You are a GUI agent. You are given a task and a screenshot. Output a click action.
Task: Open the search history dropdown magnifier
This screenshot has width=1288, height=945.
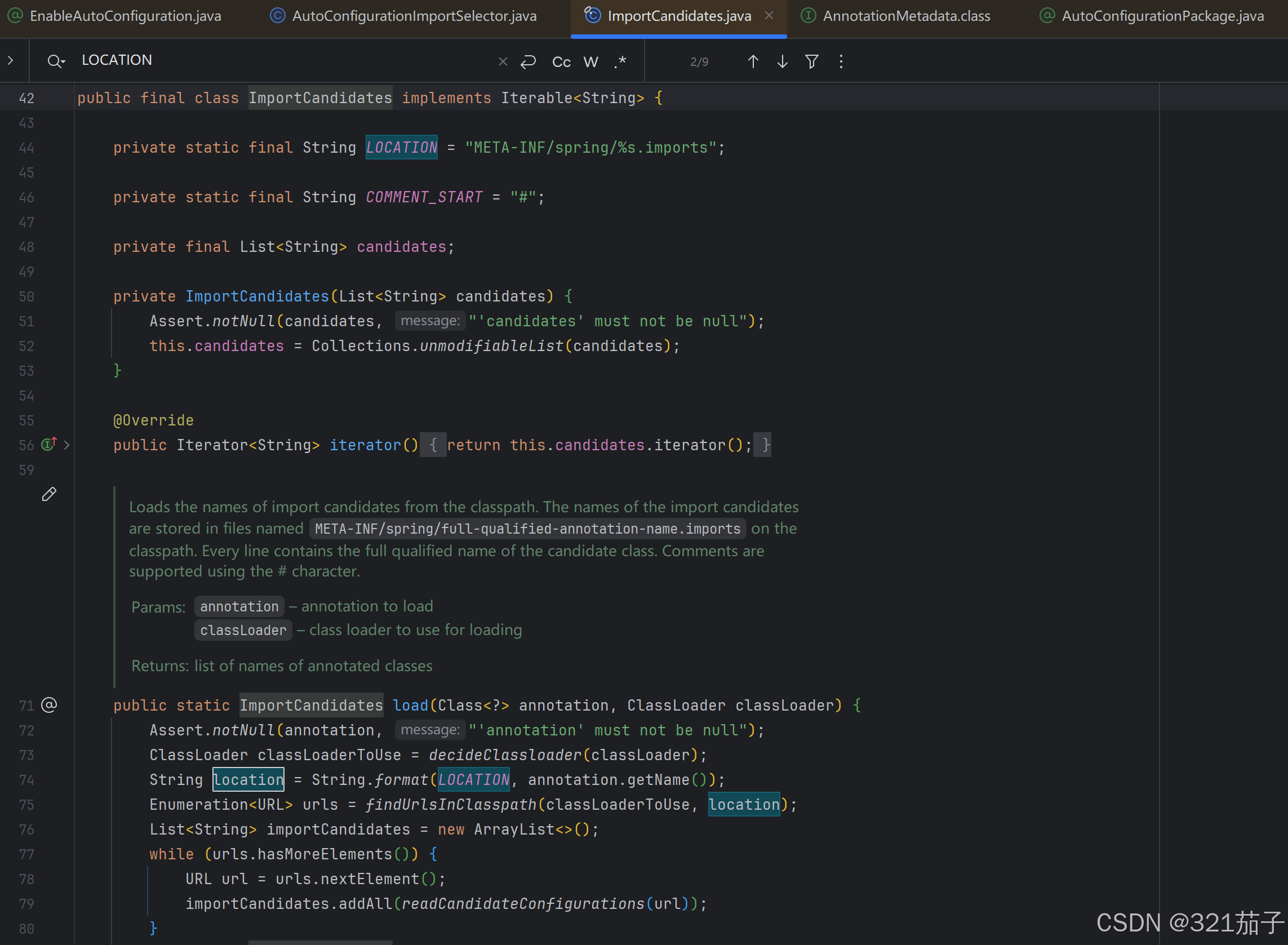click(55, 61)
